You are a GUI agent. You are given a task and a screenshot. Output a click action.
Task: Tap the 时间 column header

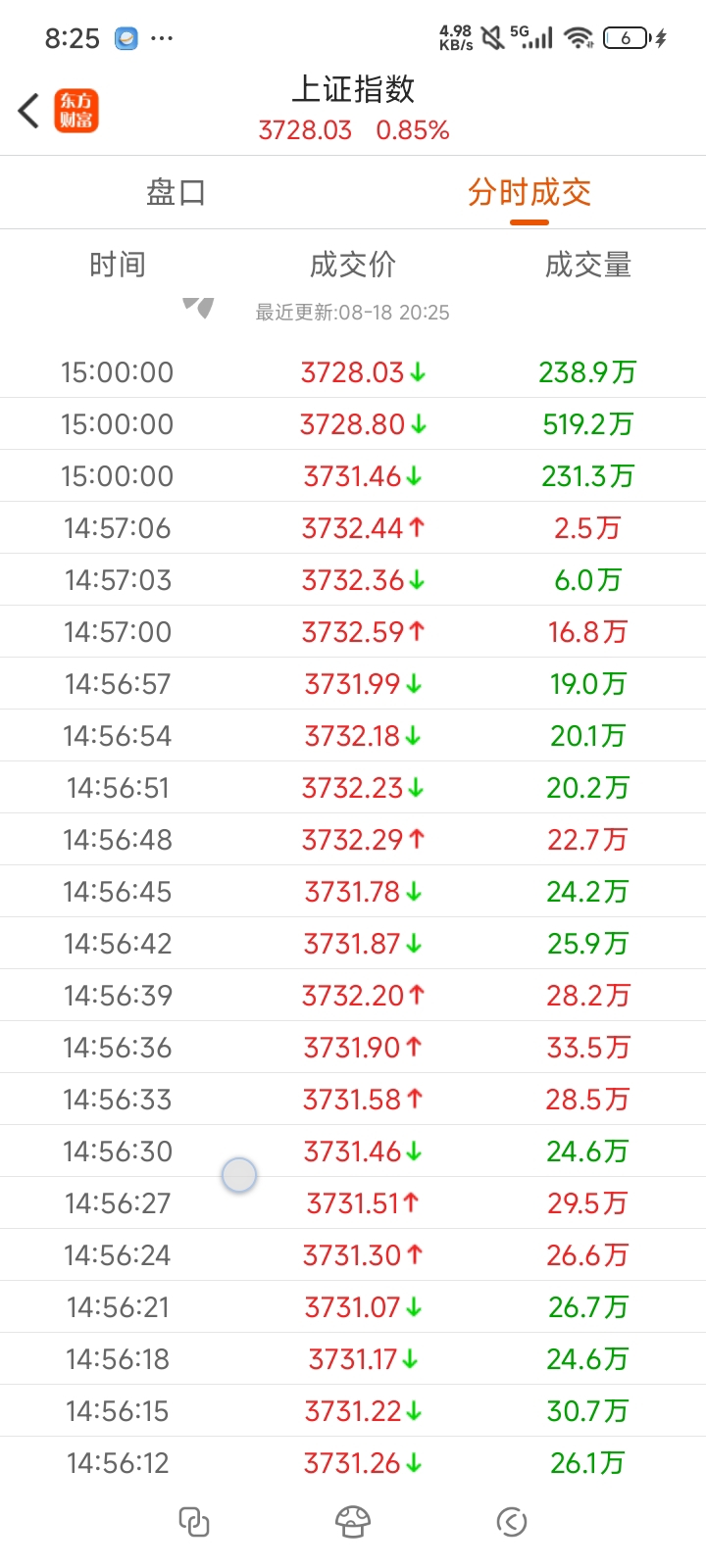point(118,265)
